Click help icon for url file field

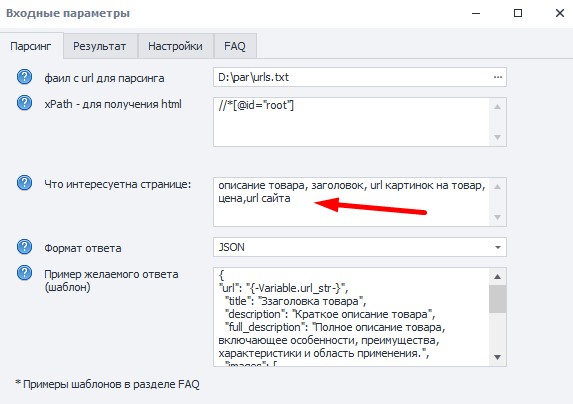click(24, 77)
